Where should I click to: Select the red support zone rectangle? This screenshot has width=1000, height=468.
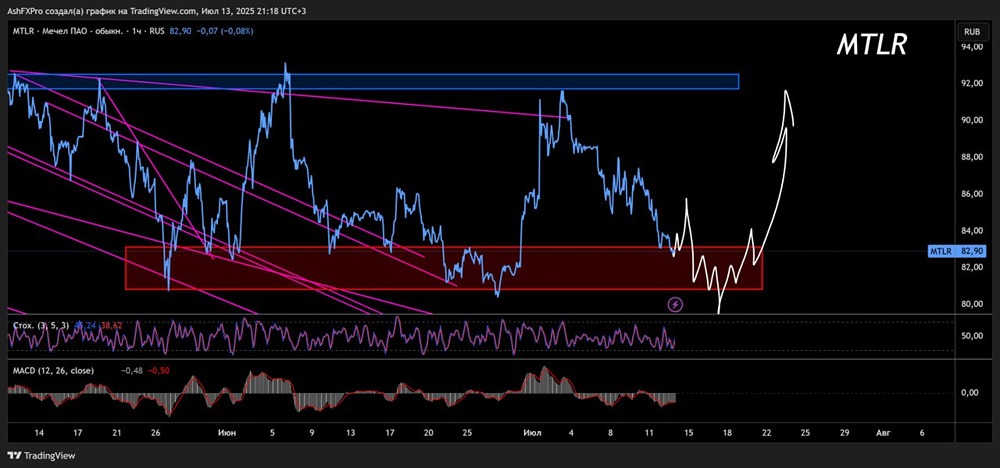[x=443, y=268]
